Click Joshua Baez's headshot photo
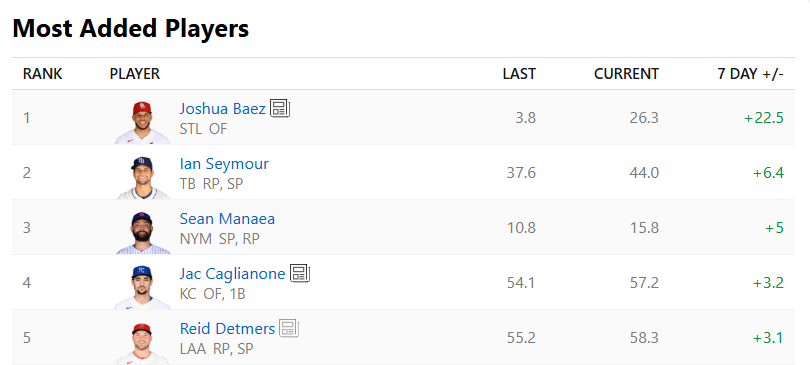Image resolution: width=810 pixels, height=365 pixels. pos(142,122)
